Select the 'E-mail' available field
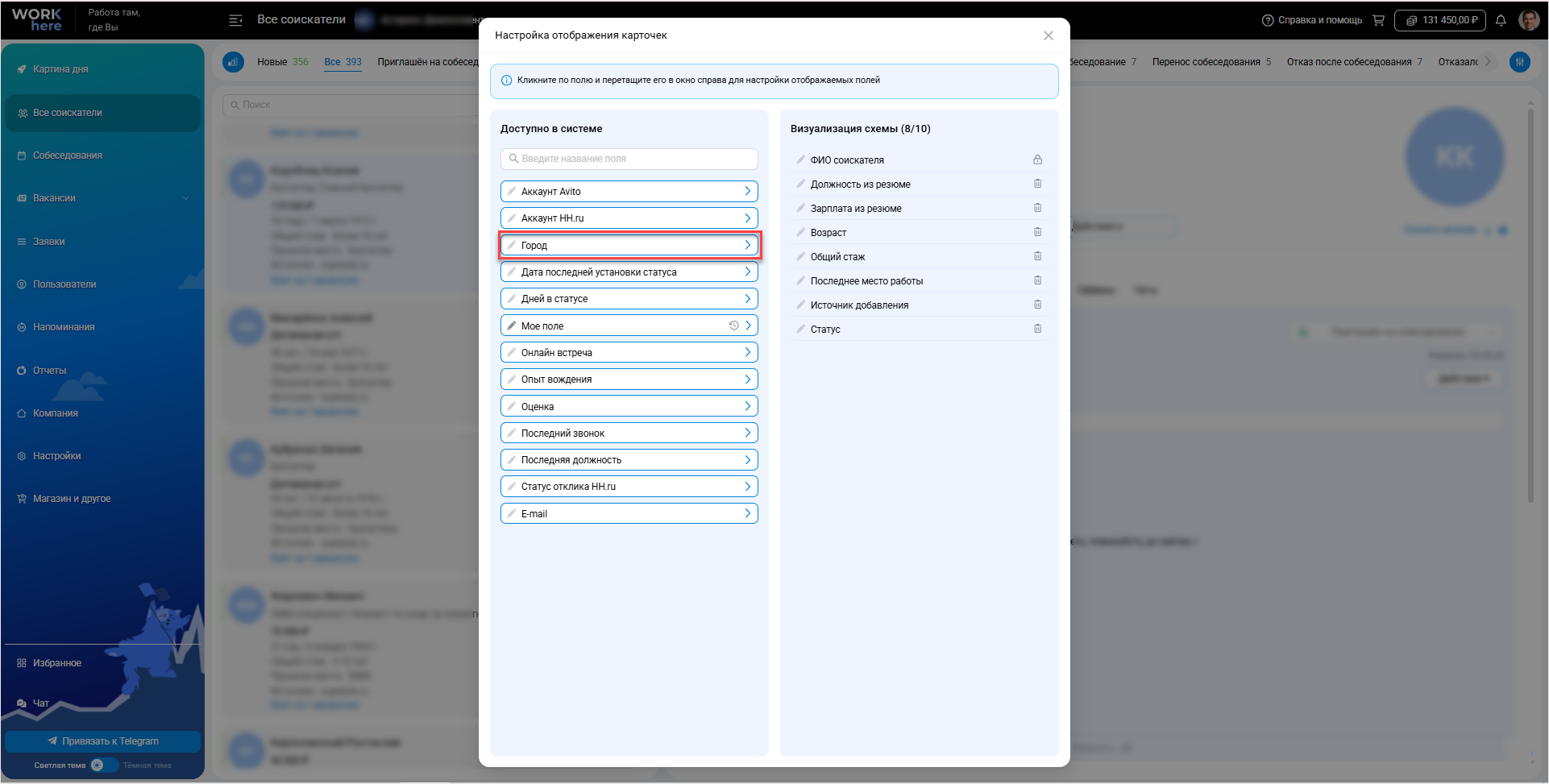The width and height of the screenshot is (1549, 784). point(629,513)
